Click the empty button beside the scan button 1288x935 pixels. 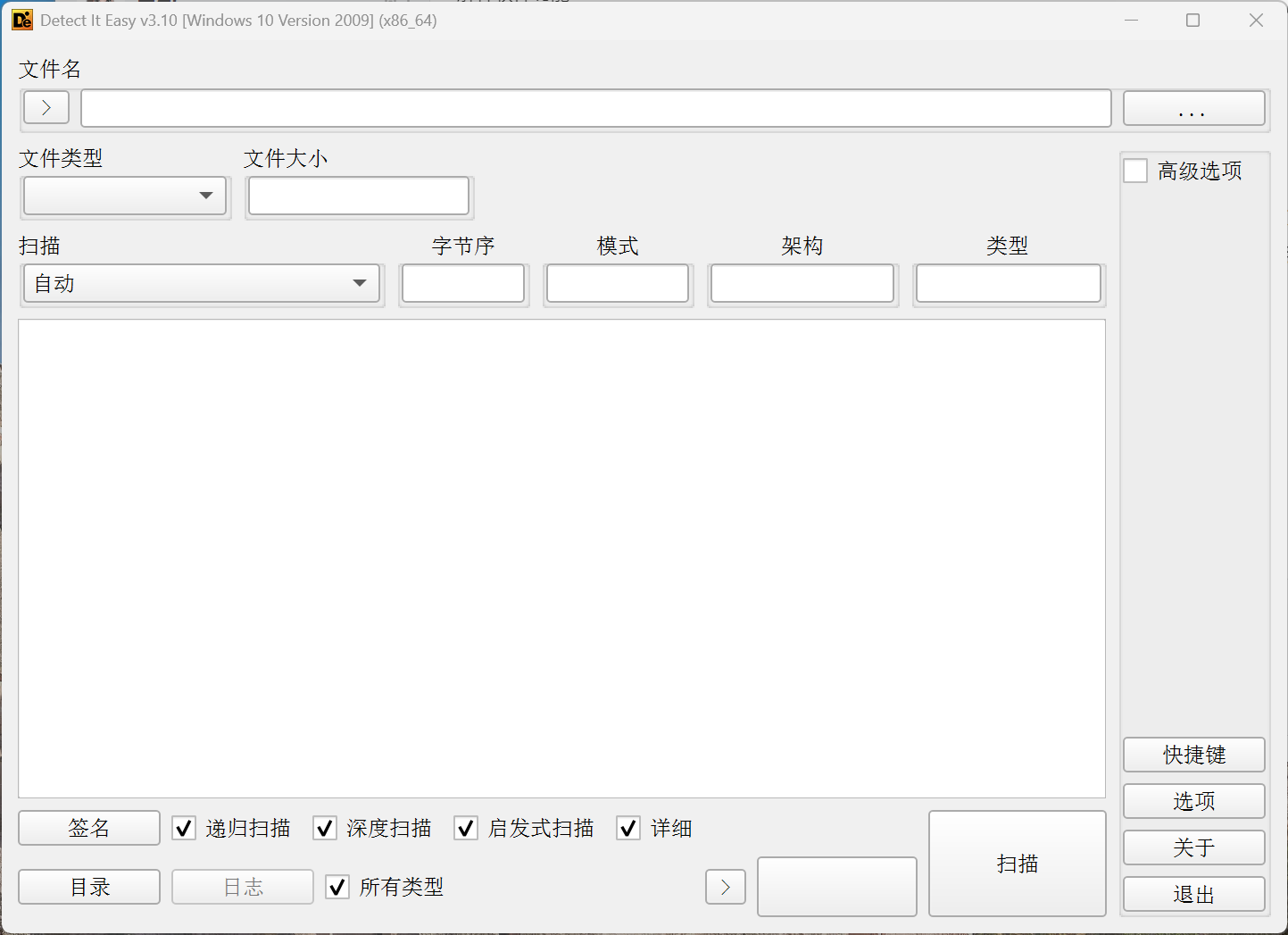click(837, 887)
